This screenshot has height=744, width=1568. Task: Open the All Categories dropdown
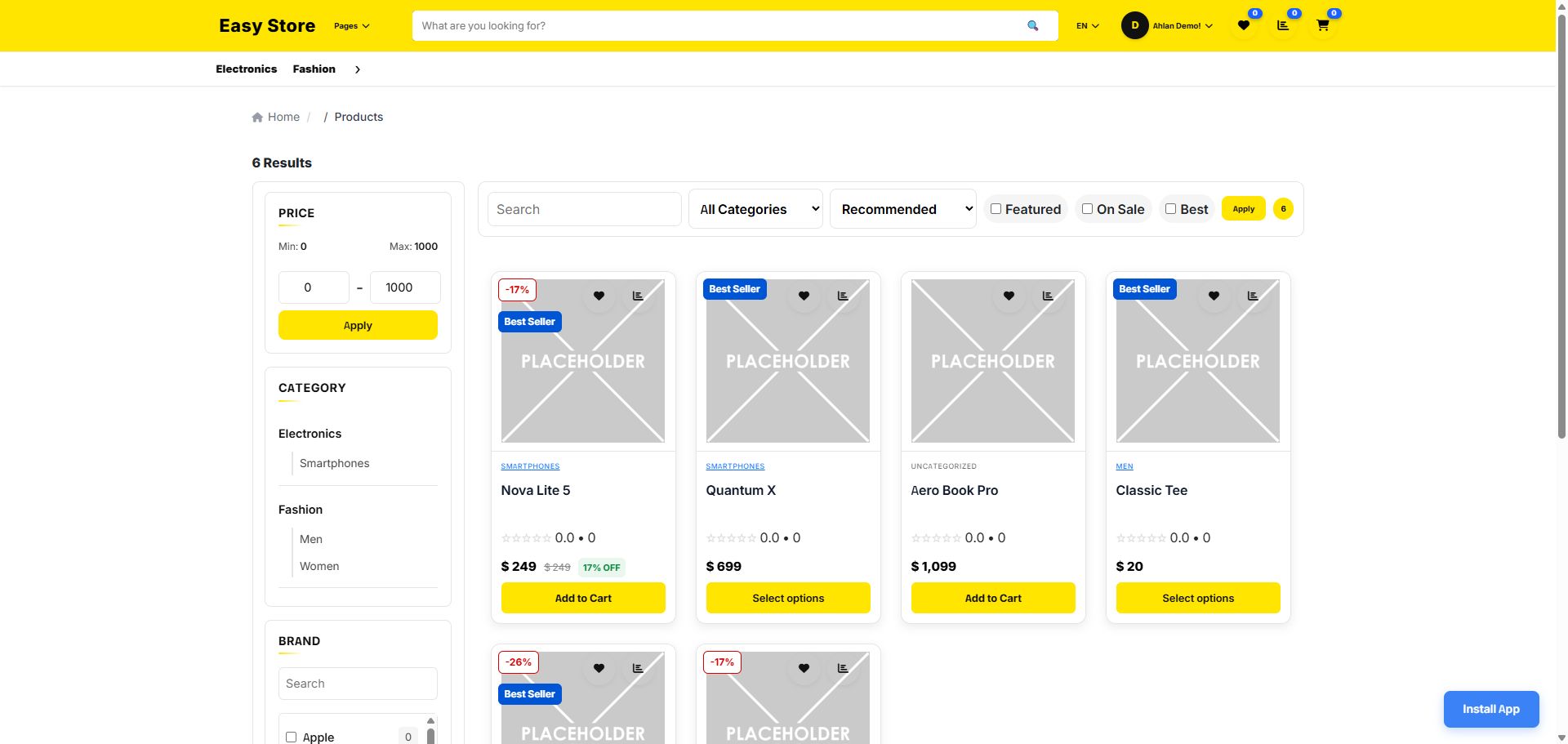[x=755, y=209]
